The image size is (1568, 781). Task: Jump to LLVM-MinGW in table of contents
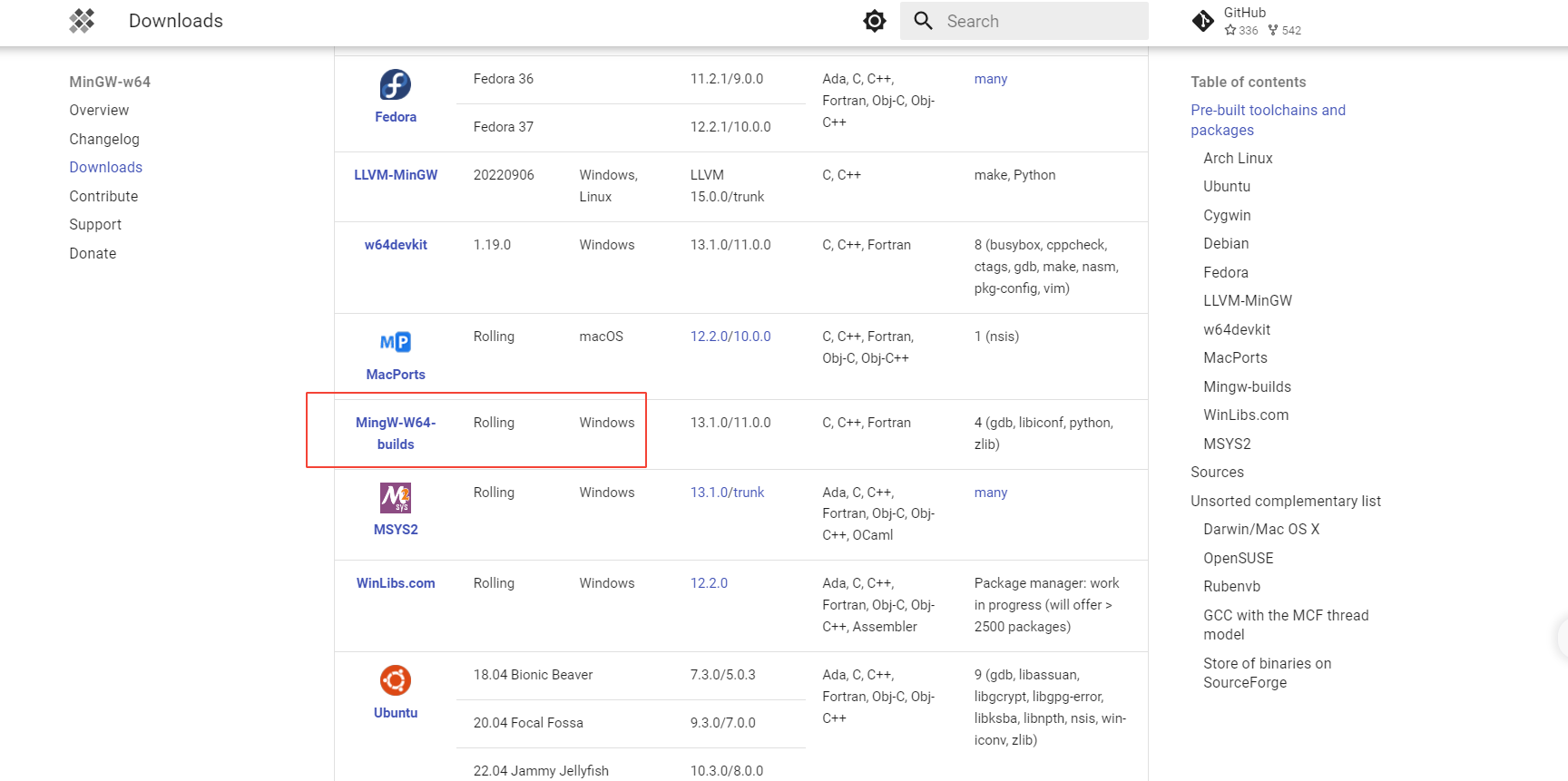tap(1248, 300)
